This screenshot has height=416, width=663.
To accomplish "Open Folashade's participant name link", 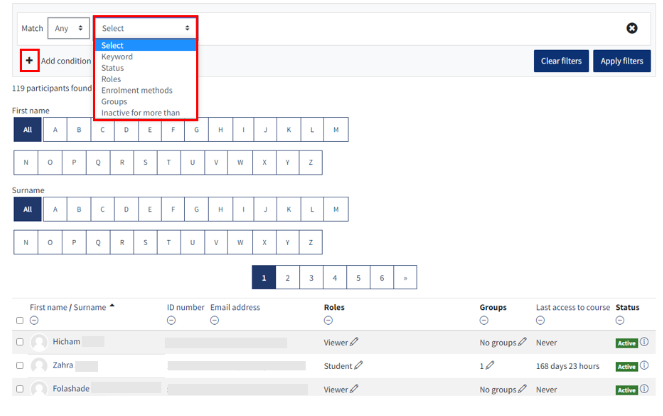I will [71, 389].
